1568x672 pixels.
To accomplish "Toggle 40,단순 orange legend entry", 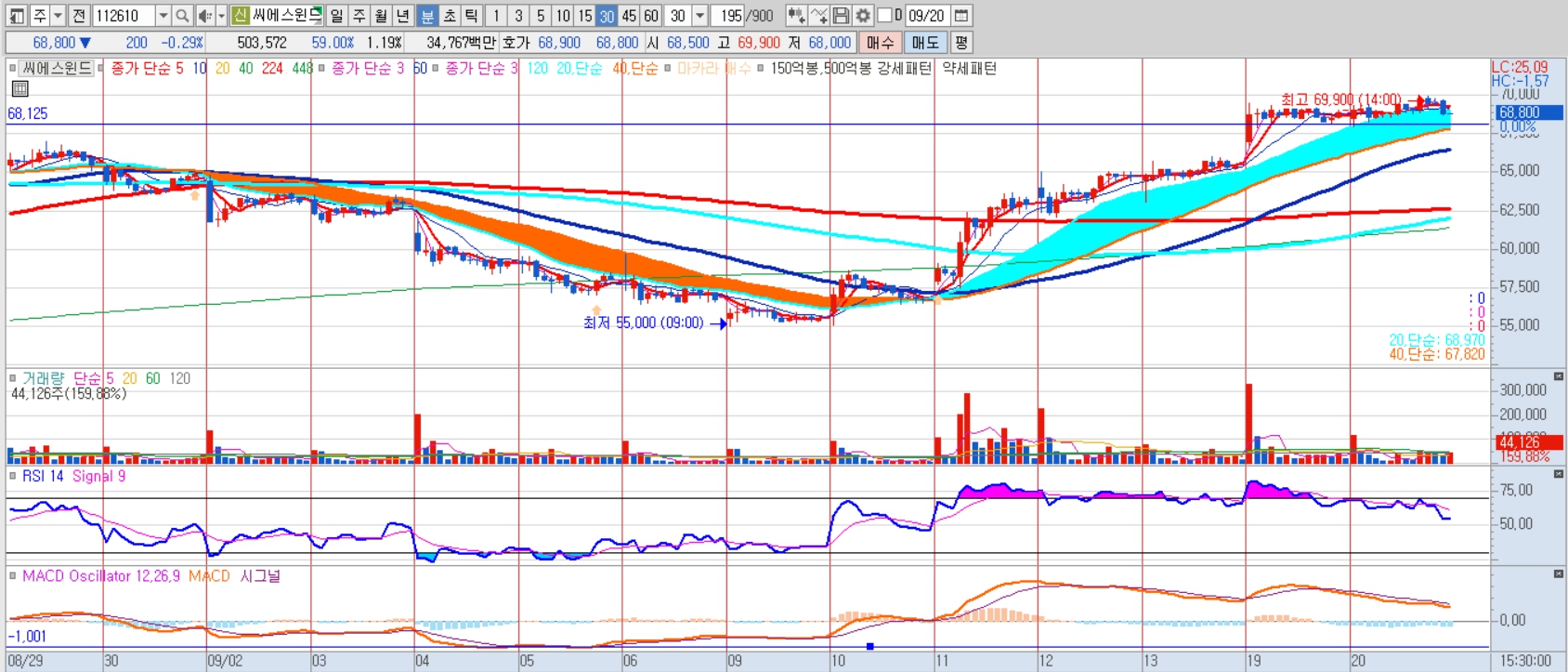I will click(x=635, y=68).
